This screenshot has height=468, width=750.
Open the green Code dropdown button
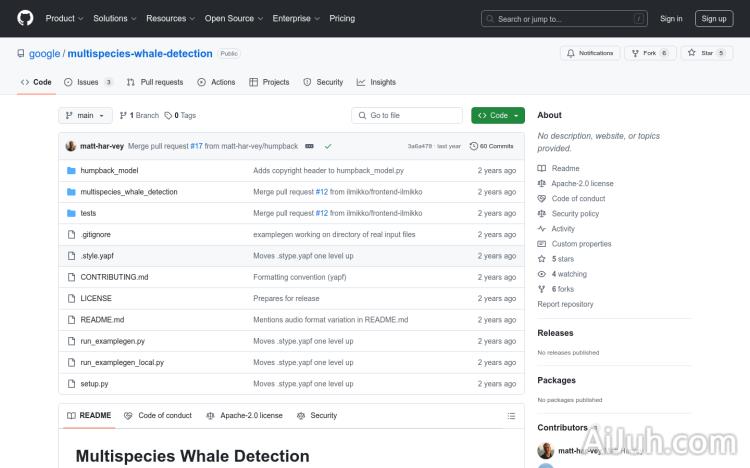(498, 115)
